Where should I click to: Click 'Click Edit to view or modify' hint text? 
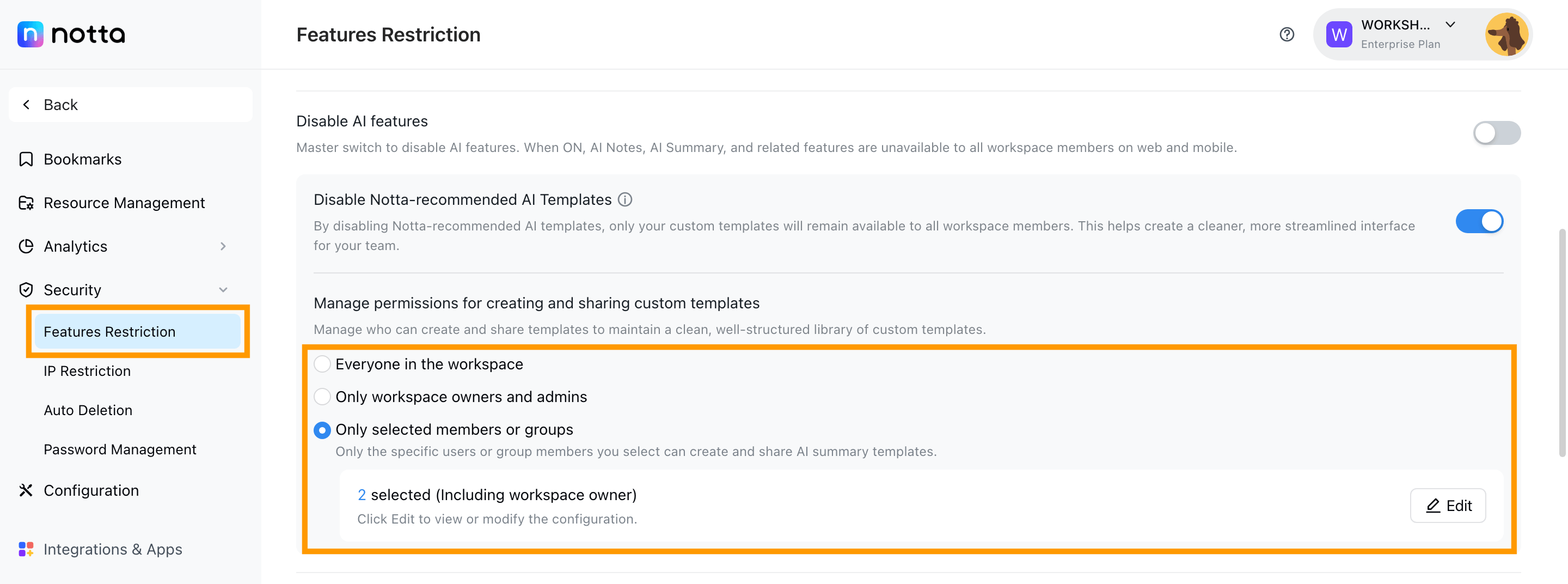(497, 520)
